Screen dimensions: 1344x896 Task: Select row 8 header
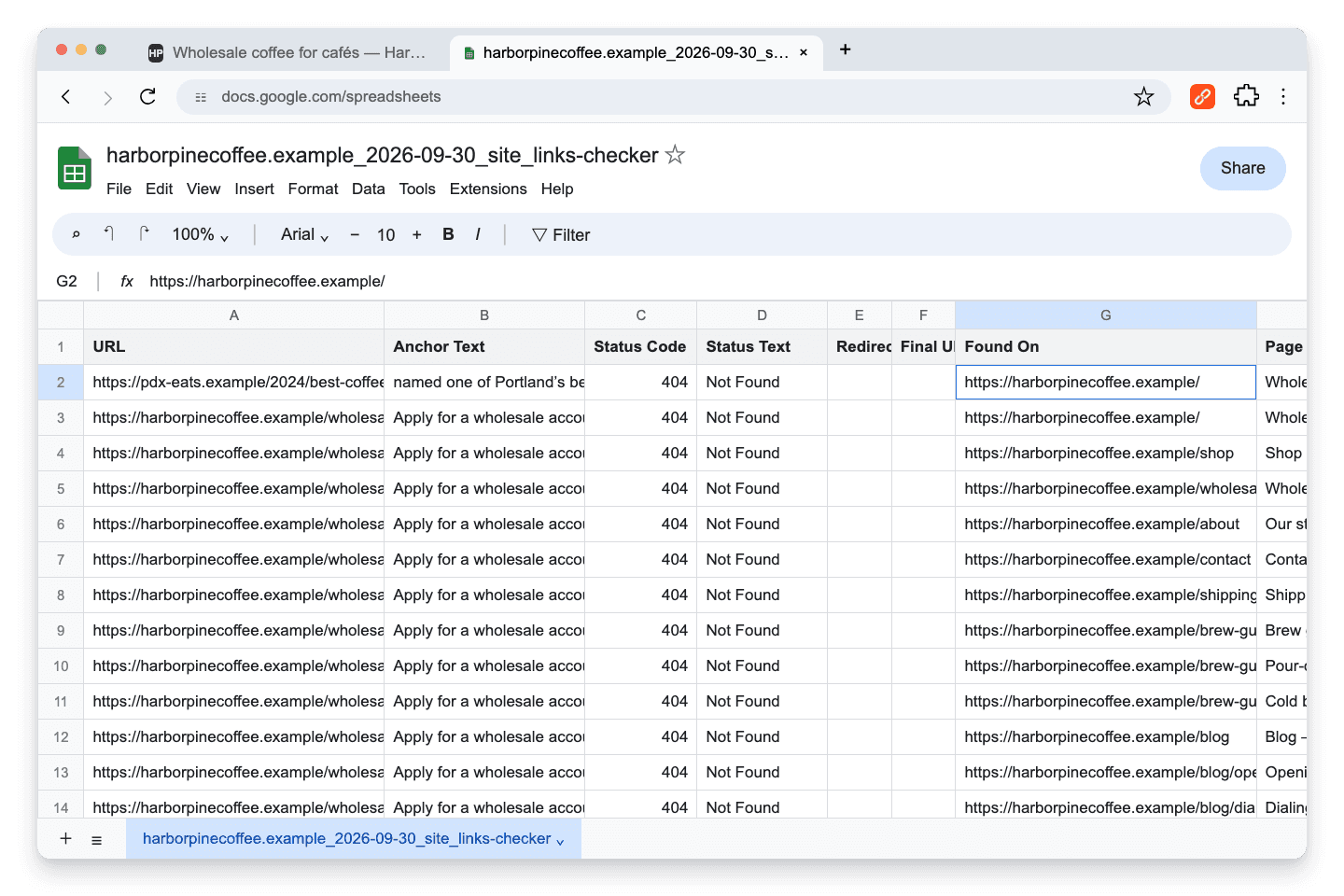(61, 595)
